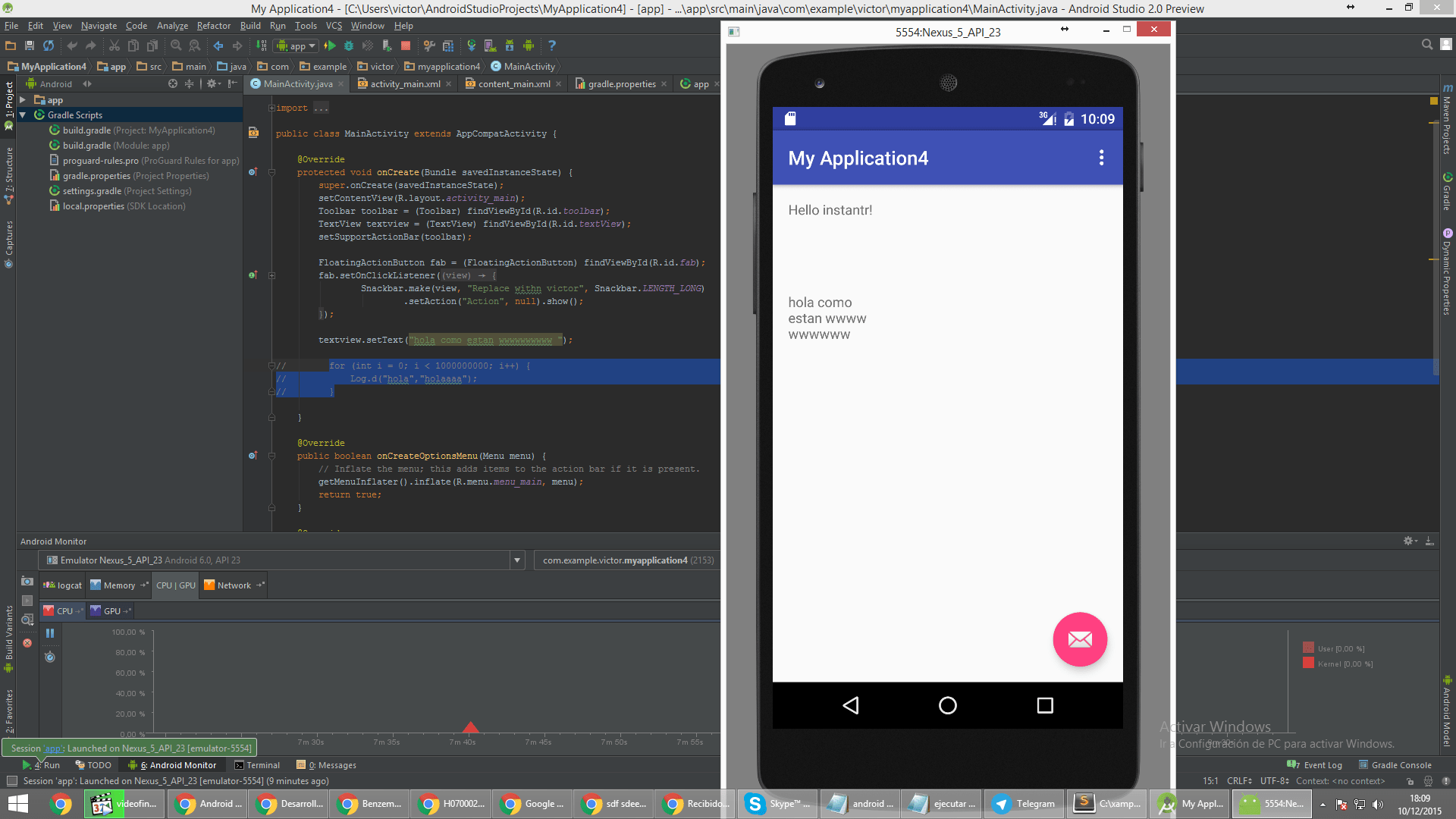
Task: Open the Android Studio help icon
Action: click(552, 45)
